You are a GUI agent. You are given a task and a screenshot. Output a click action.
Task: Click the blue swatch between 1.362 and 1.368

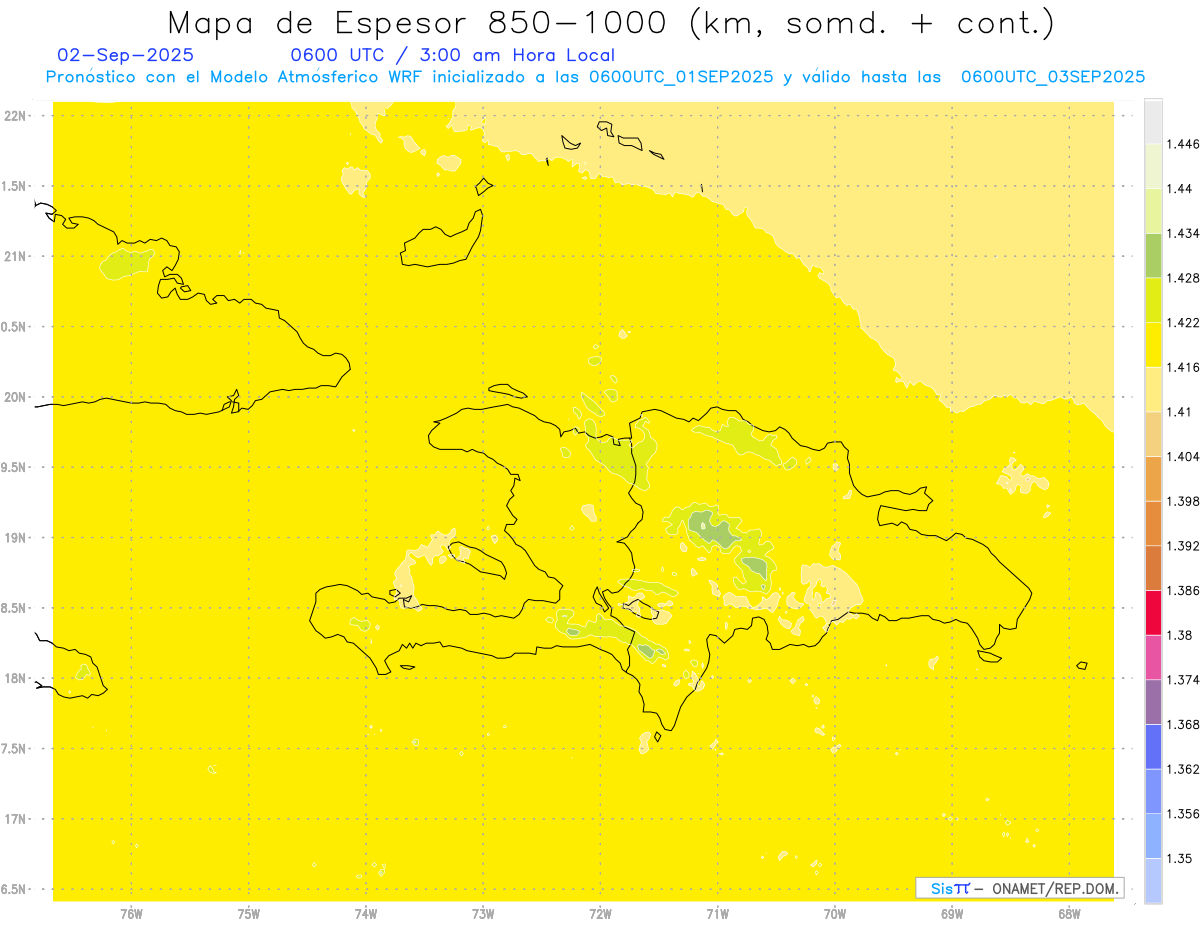(1153, 746)
